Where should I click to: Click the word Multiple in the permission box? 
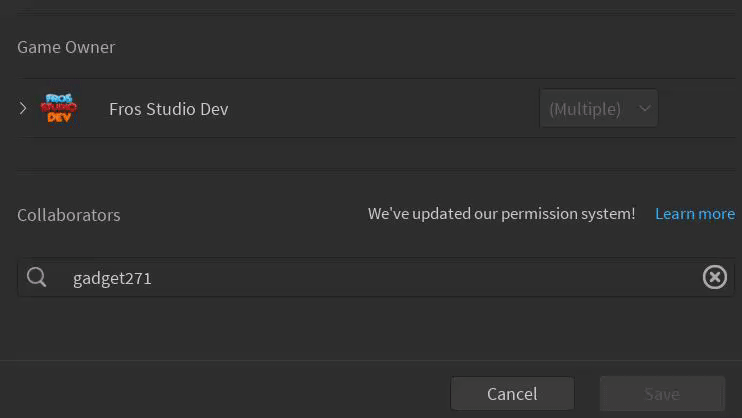pyautogui.click(x=585, y=108)
